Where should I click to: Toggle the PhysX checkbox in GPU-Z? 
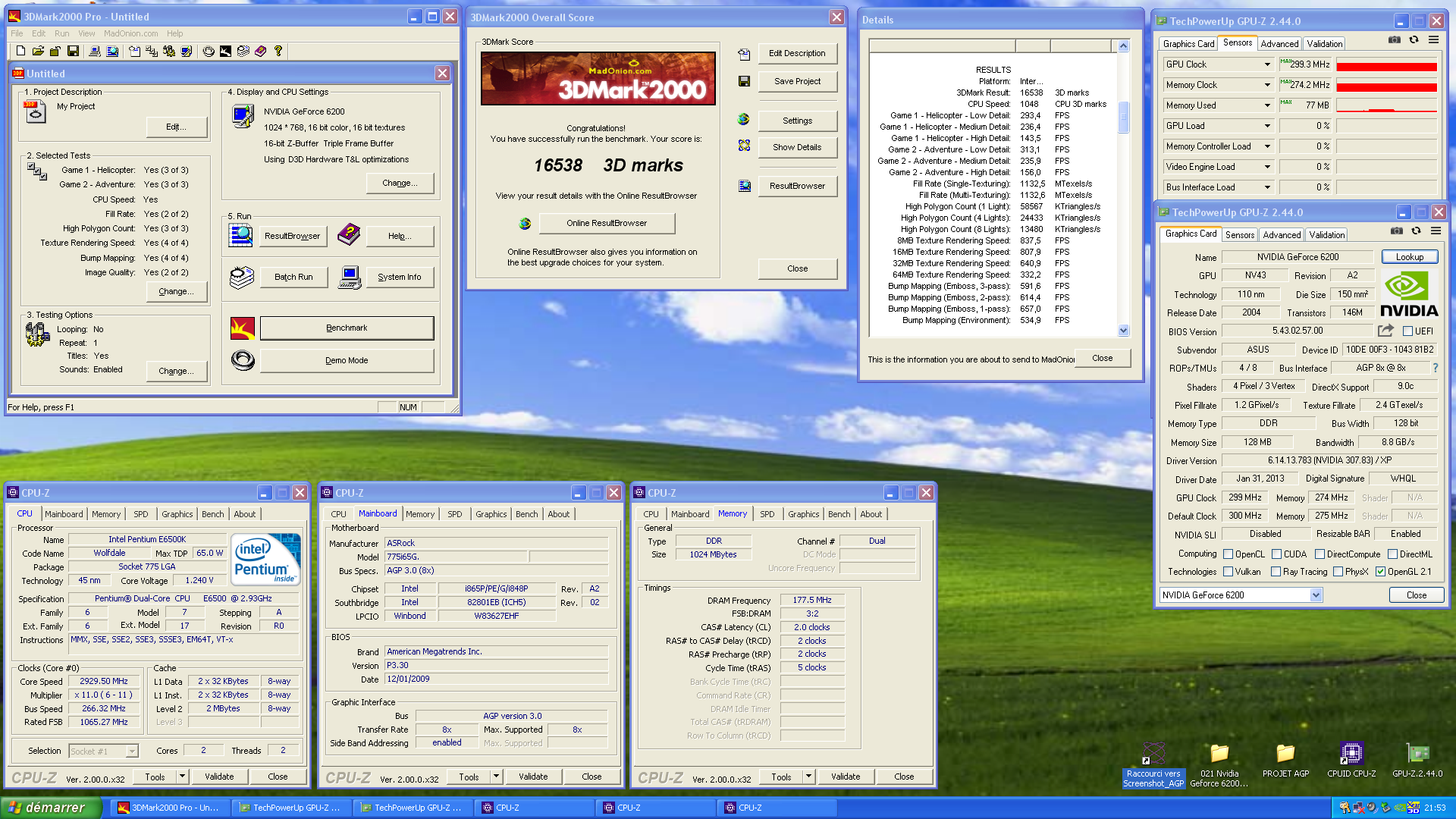(x=1338, y=572)
